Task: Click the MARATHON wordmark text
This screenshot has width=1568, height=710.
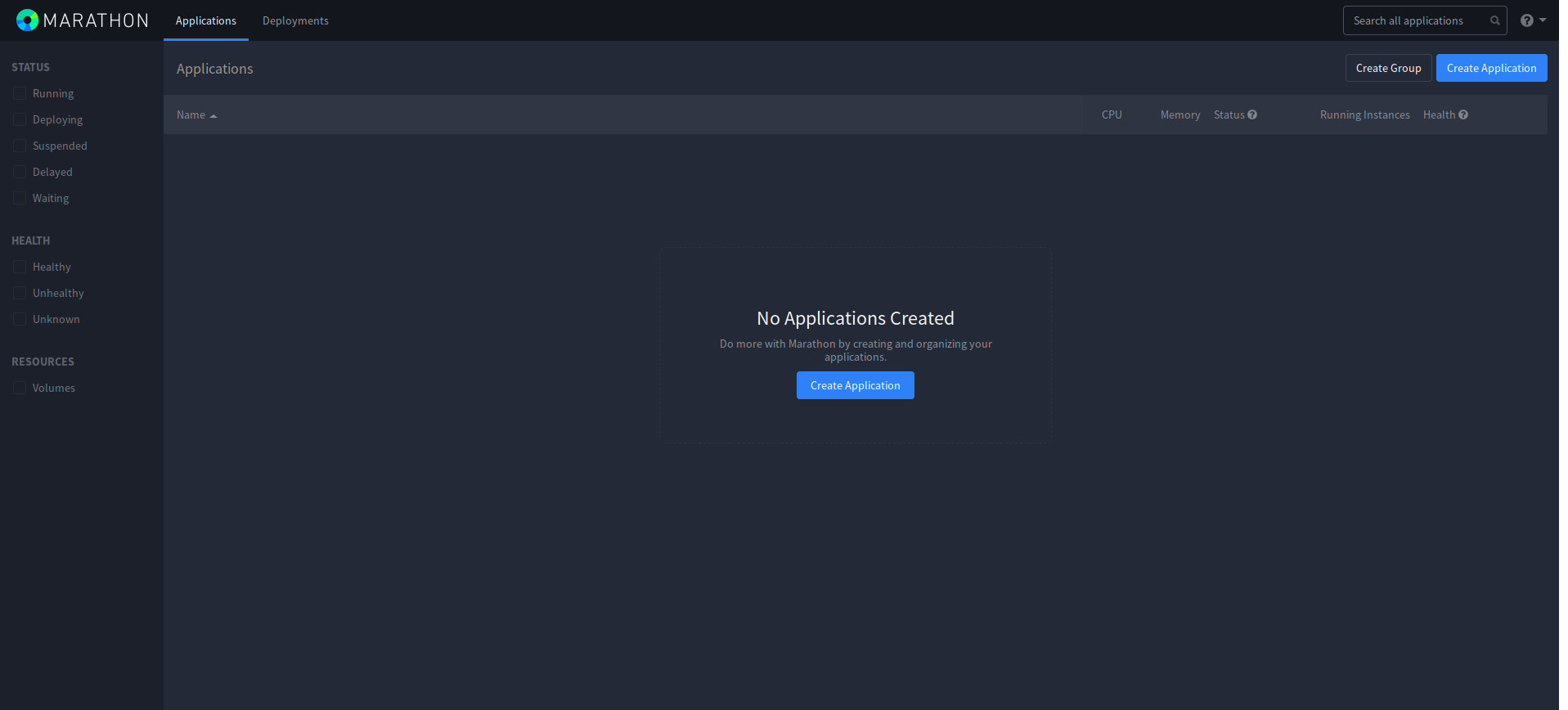Action: [x=96, y=20]
